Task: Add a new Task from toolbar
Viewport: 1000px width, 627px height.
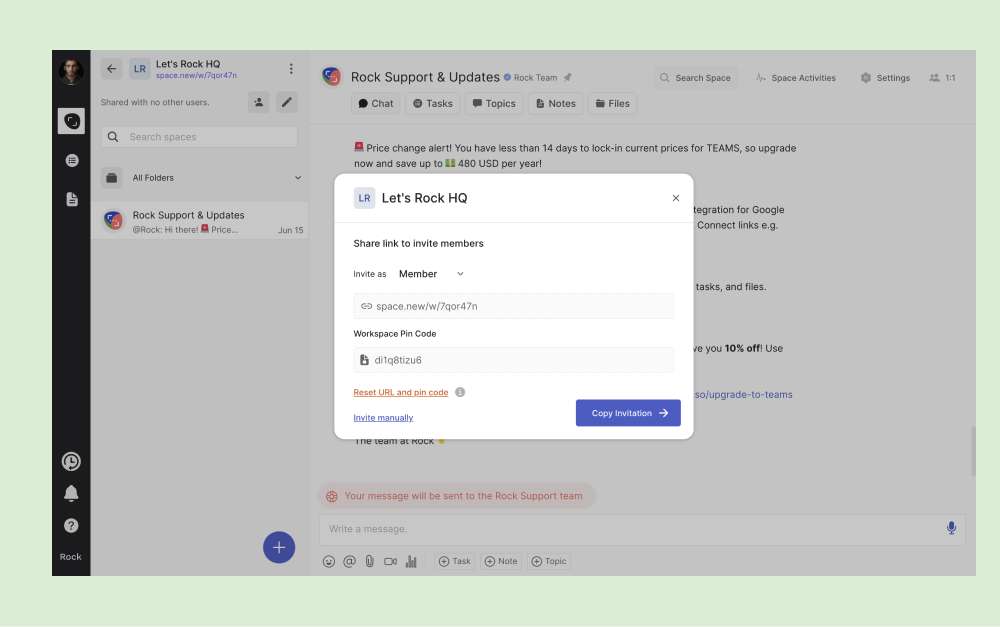Action: click(454, 561)
